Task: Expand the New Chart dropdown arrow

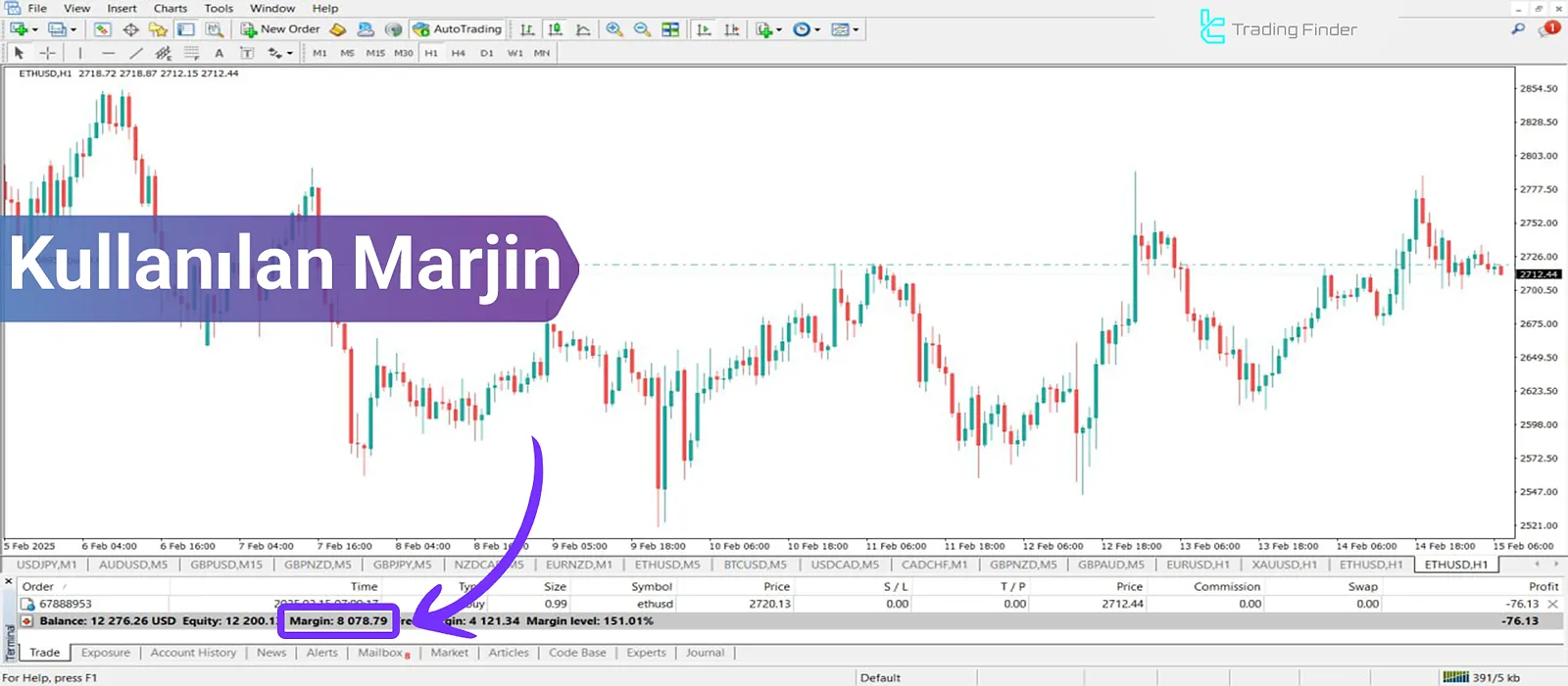Action: (x=35, y=29)
